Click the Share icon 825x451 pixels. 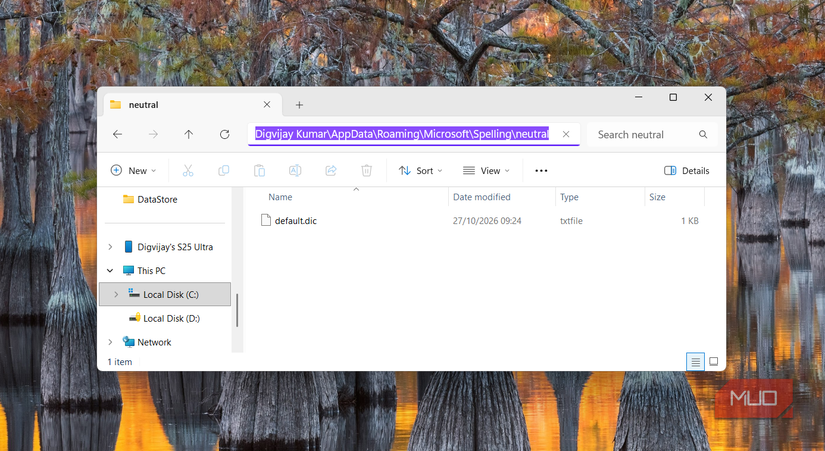point(331,171)
